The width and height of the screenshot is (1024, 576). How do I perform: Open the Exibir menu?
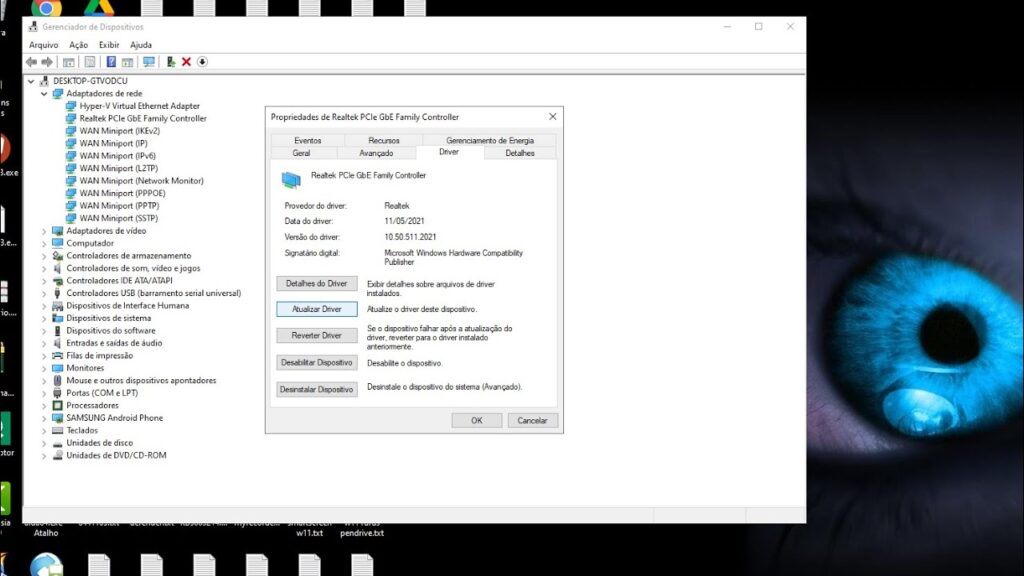pos(109,45)
